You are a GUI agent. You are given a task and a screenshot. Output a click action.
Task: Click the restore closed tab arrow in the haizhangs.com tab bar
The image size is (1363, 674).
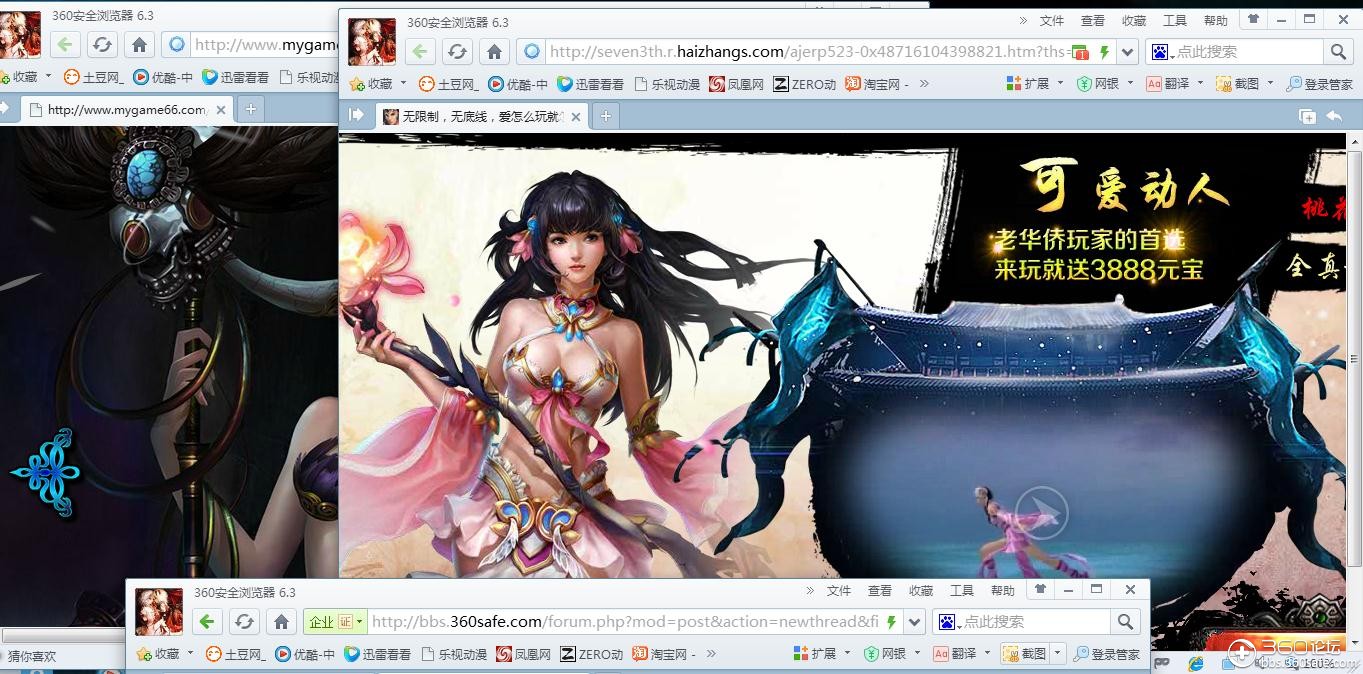point(1333,117)
